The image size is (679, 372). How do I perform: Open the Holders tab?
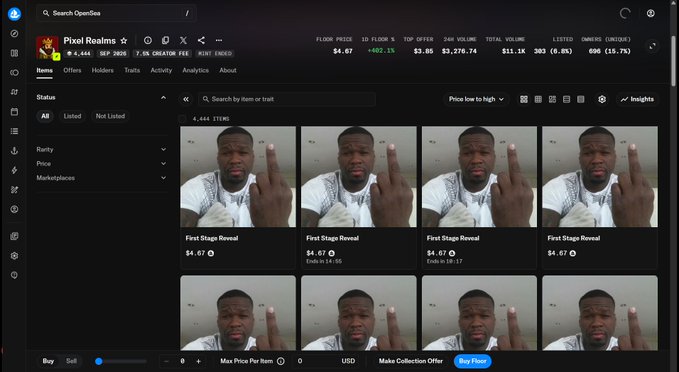(103, 70)
